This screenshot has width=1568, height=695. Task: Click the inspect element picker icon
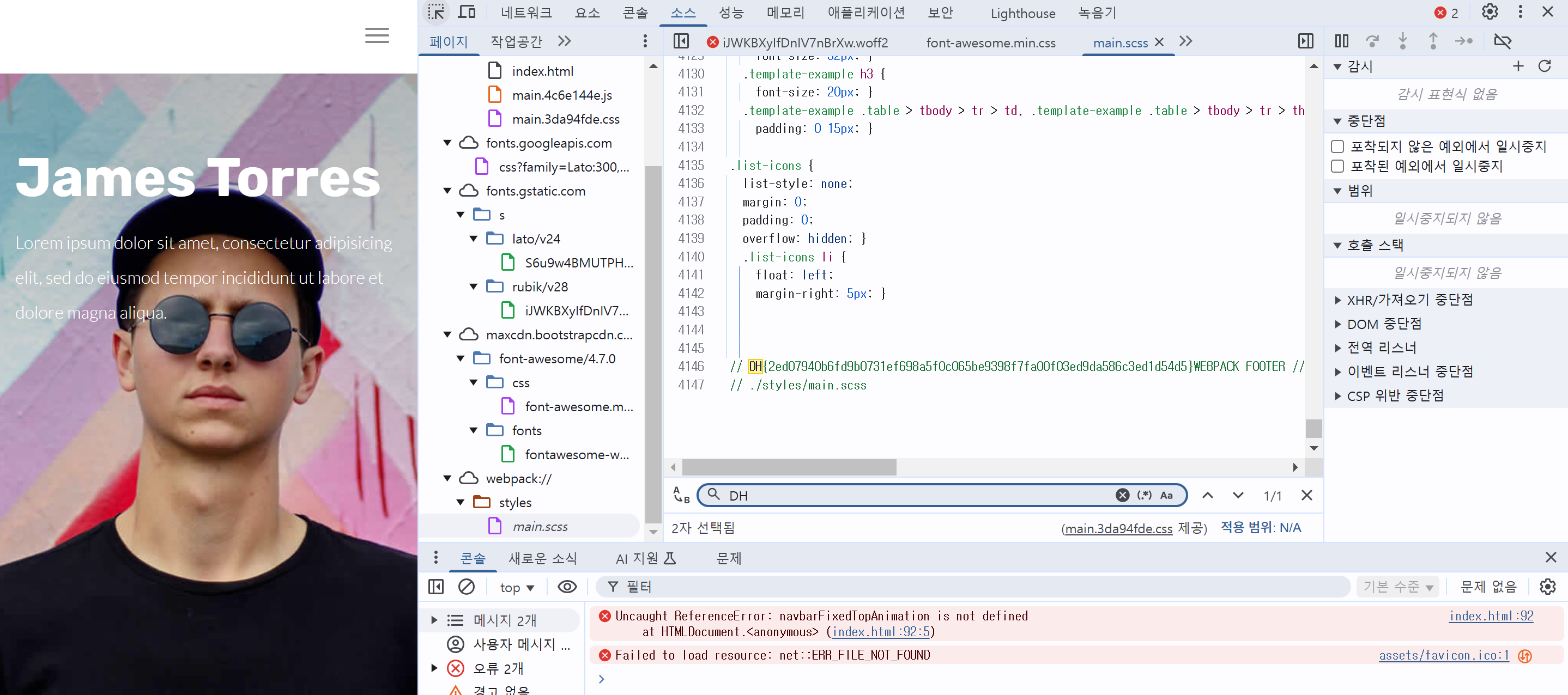(436, 12)
